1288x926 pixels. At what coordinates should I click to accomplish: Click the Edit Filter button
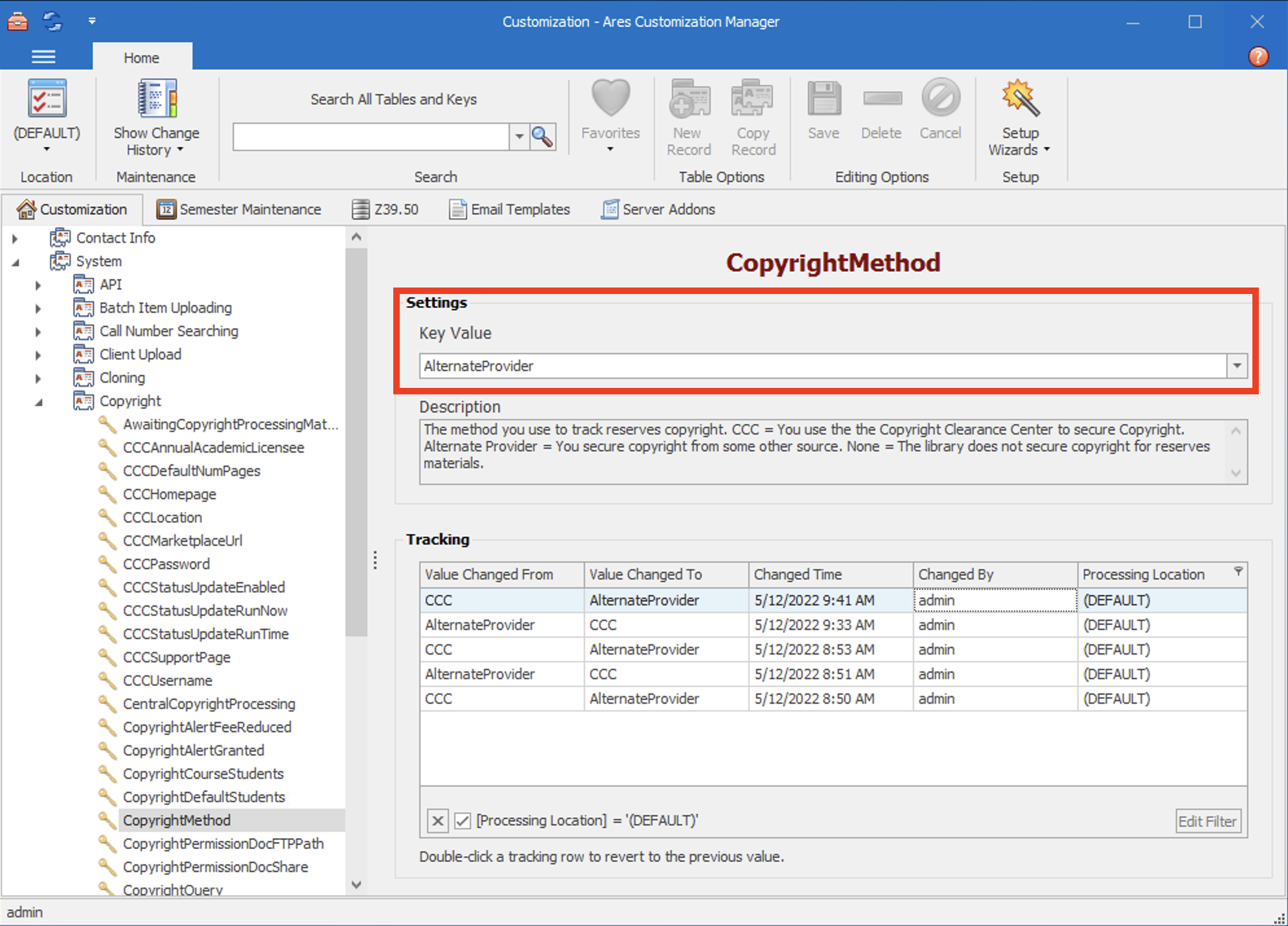1208,820
